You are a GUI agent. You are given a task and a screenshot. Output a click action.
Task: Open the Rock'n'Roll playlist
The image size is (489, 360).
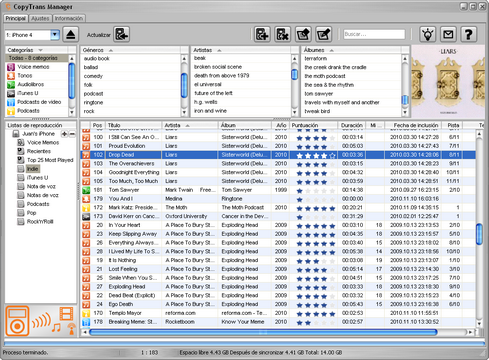click(40, 222)
